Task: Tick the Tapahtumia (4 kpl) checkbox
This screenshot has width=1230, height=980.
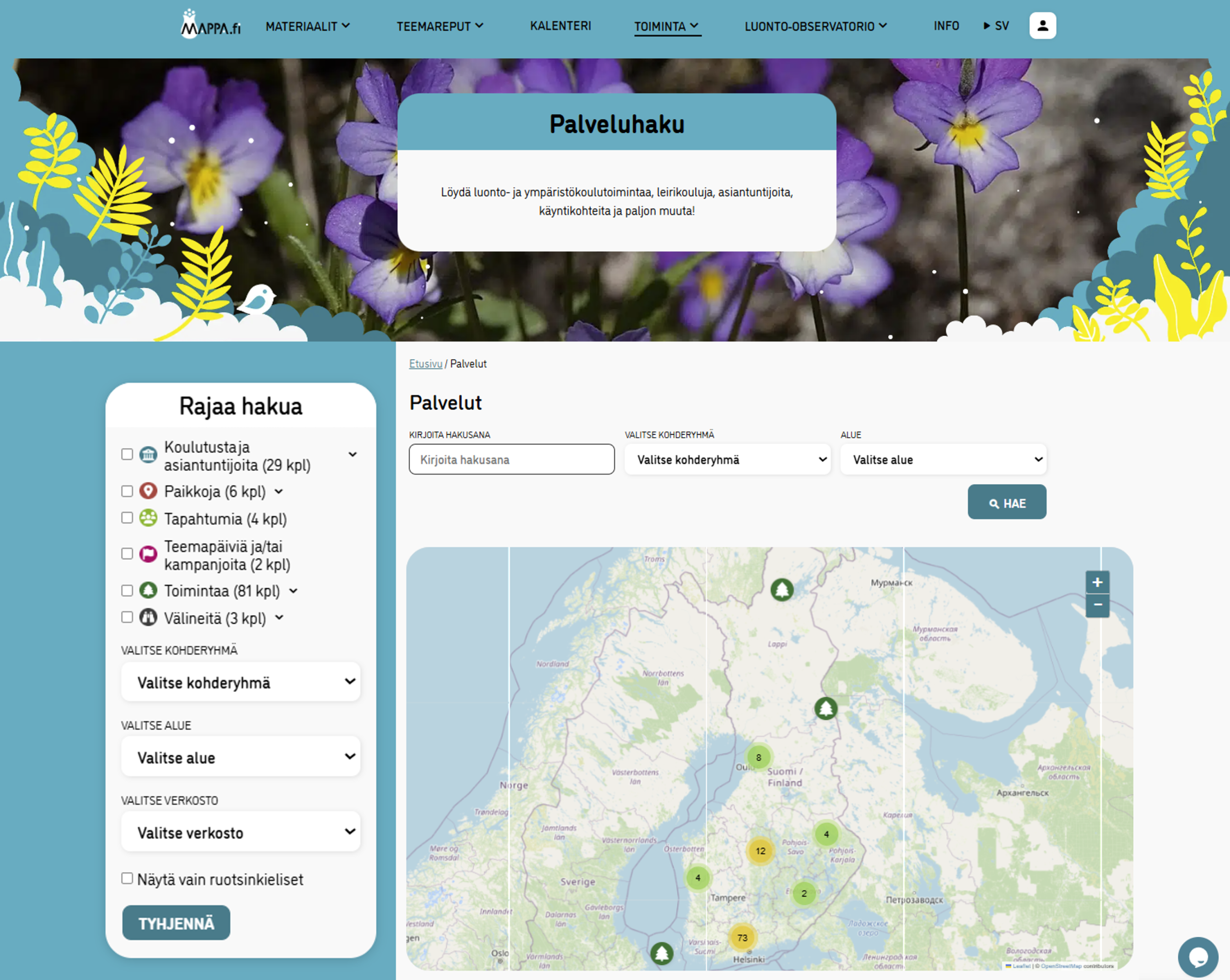Action: pos(127,518)
